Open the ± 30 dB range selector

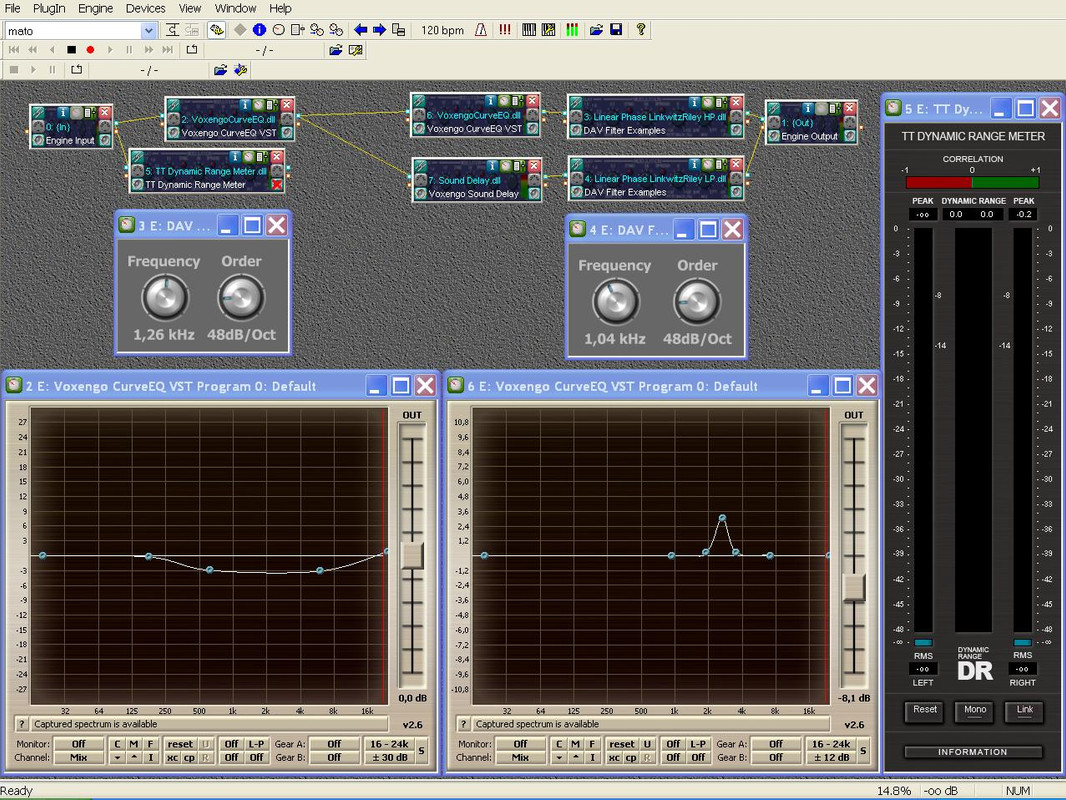(389, 757)
